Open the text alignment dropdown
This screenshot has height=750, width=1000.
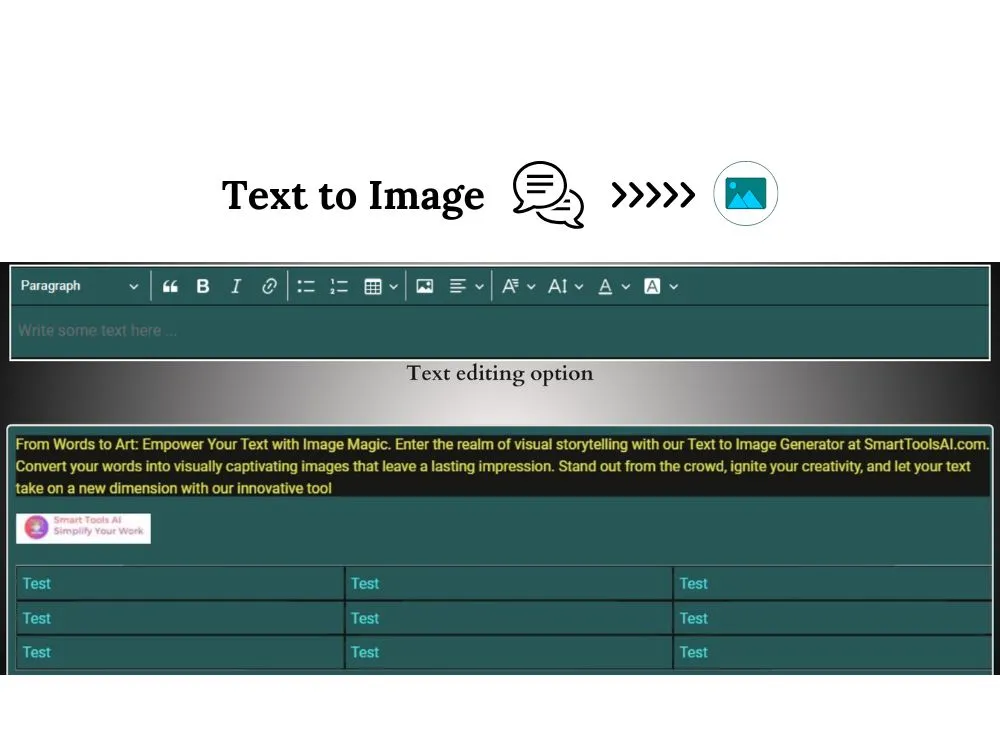[466, 287]
